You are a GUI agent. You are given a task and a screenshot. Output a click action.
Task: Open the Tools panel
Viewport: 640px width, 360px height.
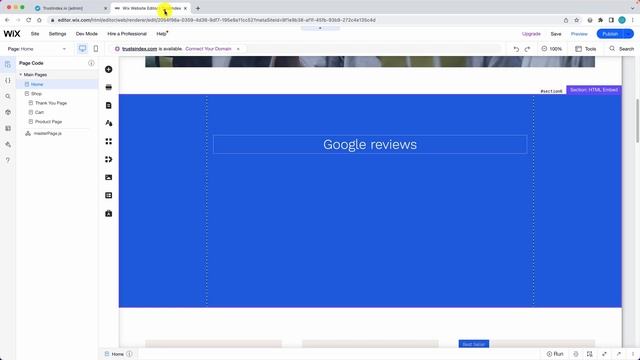pyautogui.click(x=586, y=49)
